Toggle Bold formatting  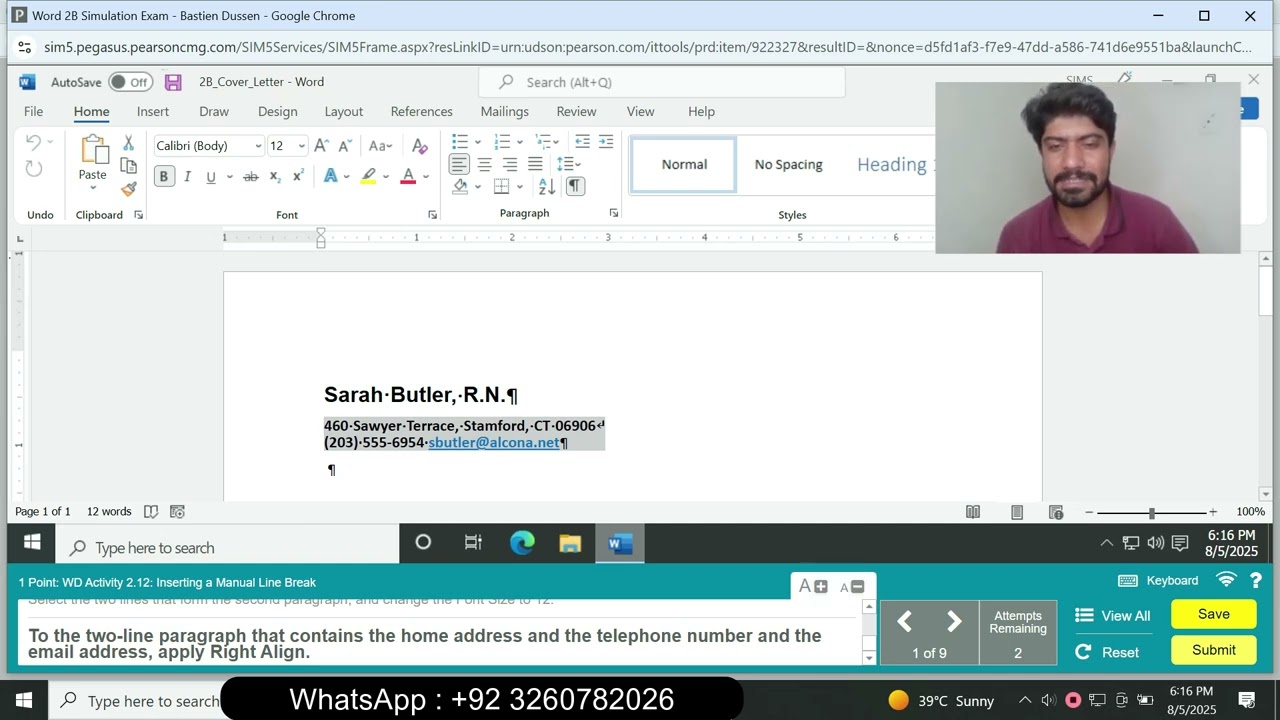click(x=164, y=177)
